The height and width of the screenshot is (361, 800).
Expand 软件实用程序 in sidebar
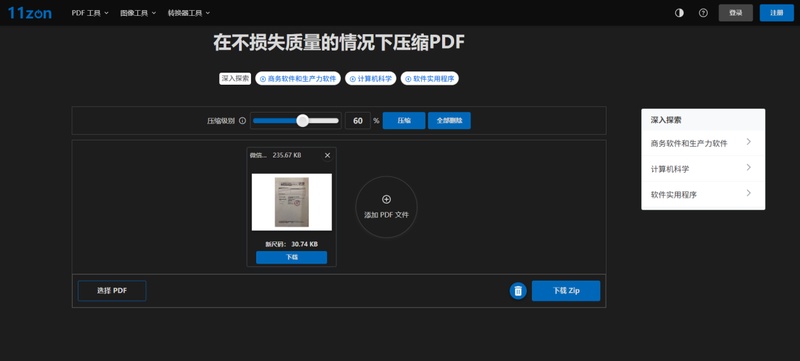(703, 194)
